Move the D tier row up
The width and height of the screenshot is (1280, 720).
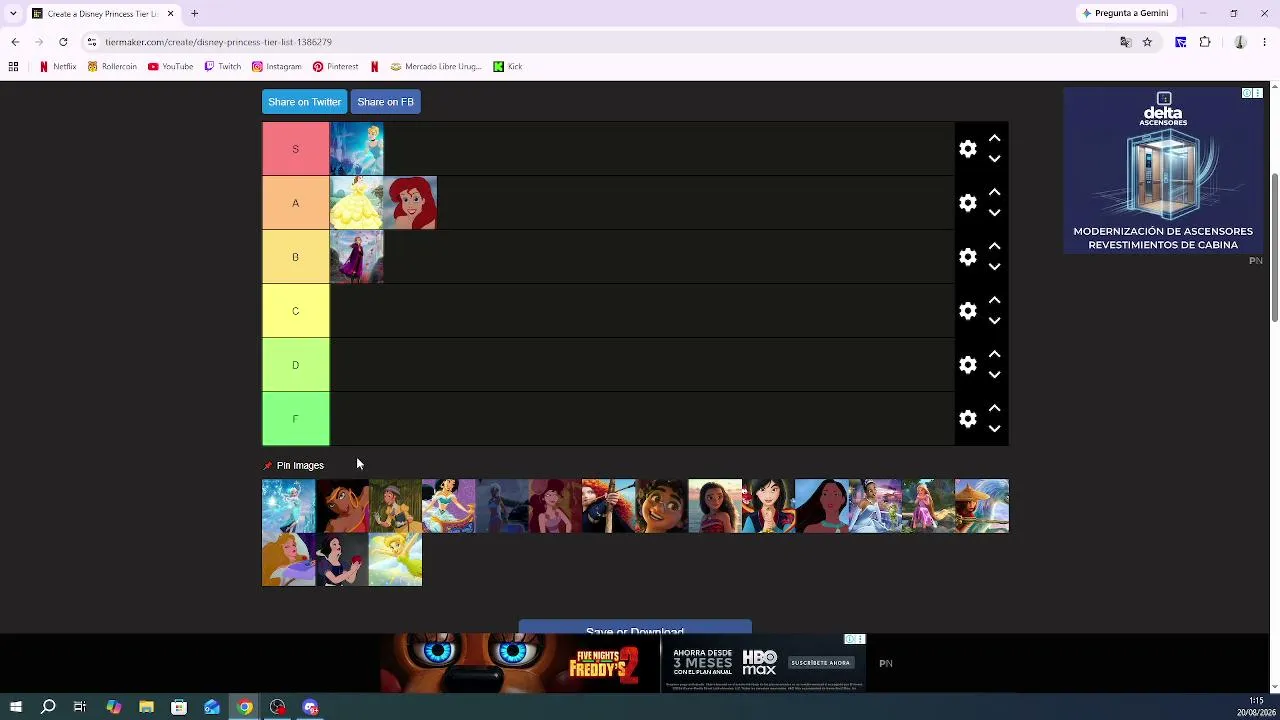[x=994, y=354]
